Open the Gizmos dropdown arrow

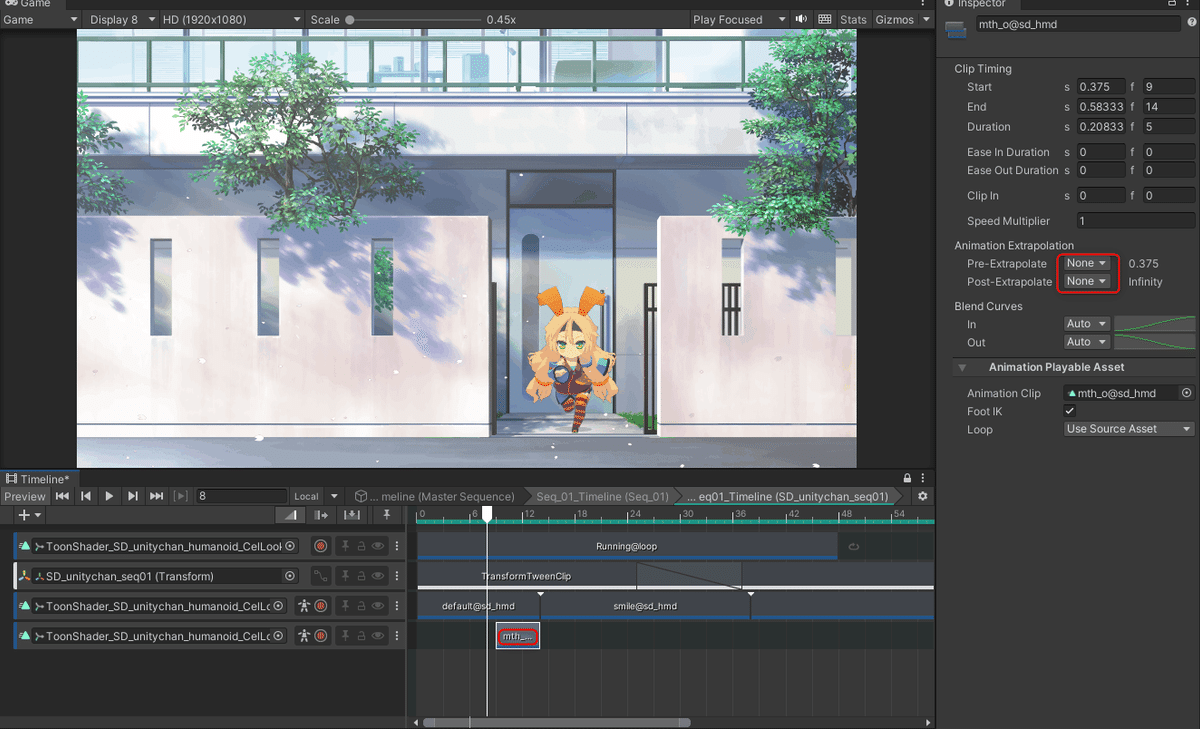click(x=926, y=19)
